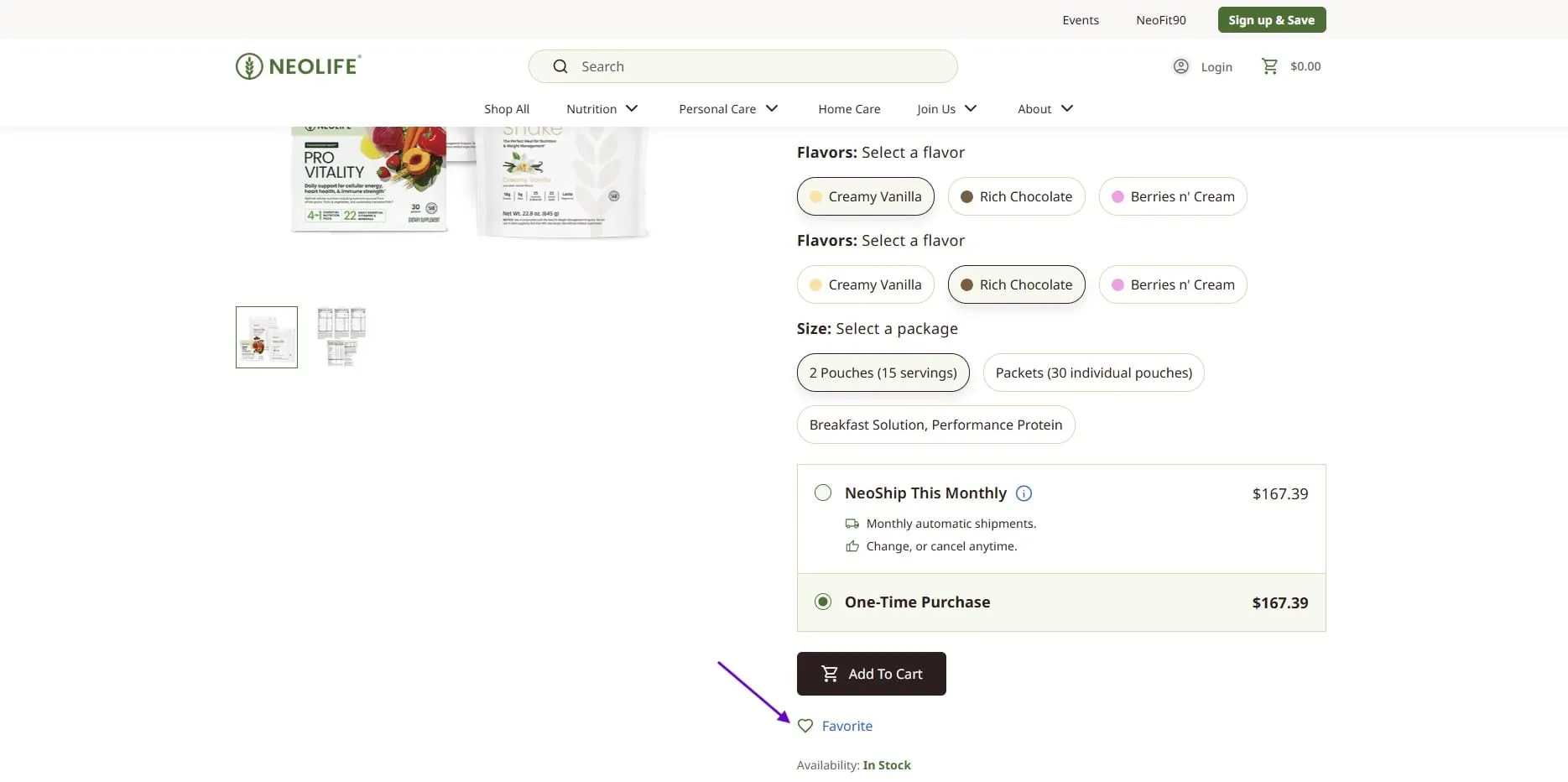Add the product to cart

(x=872, y=674)
